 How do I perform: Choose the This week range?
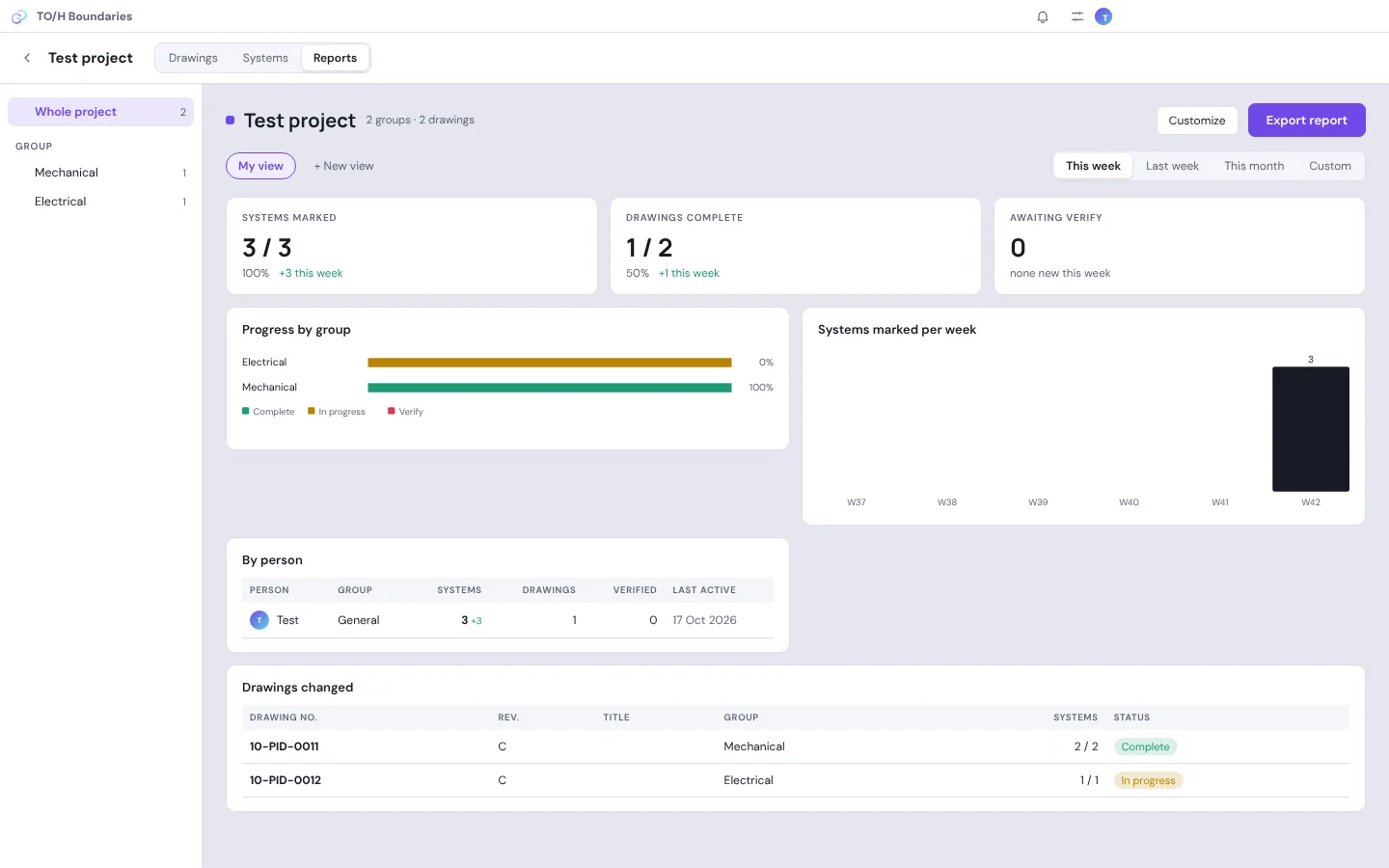[x=1093, y=166]
